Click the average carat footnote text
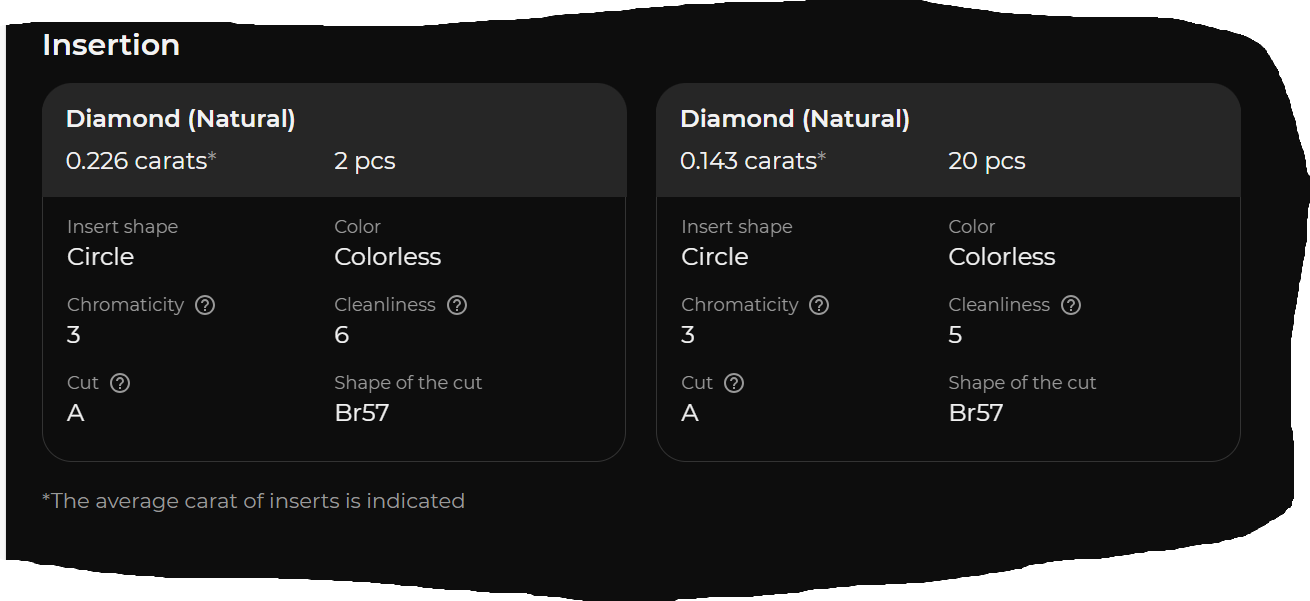1310x601 pixels. [253, 501]
